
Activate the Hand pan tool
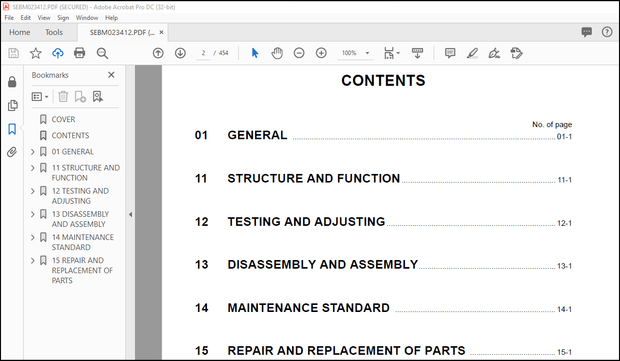pyautogui.click(x=277, y=53)
